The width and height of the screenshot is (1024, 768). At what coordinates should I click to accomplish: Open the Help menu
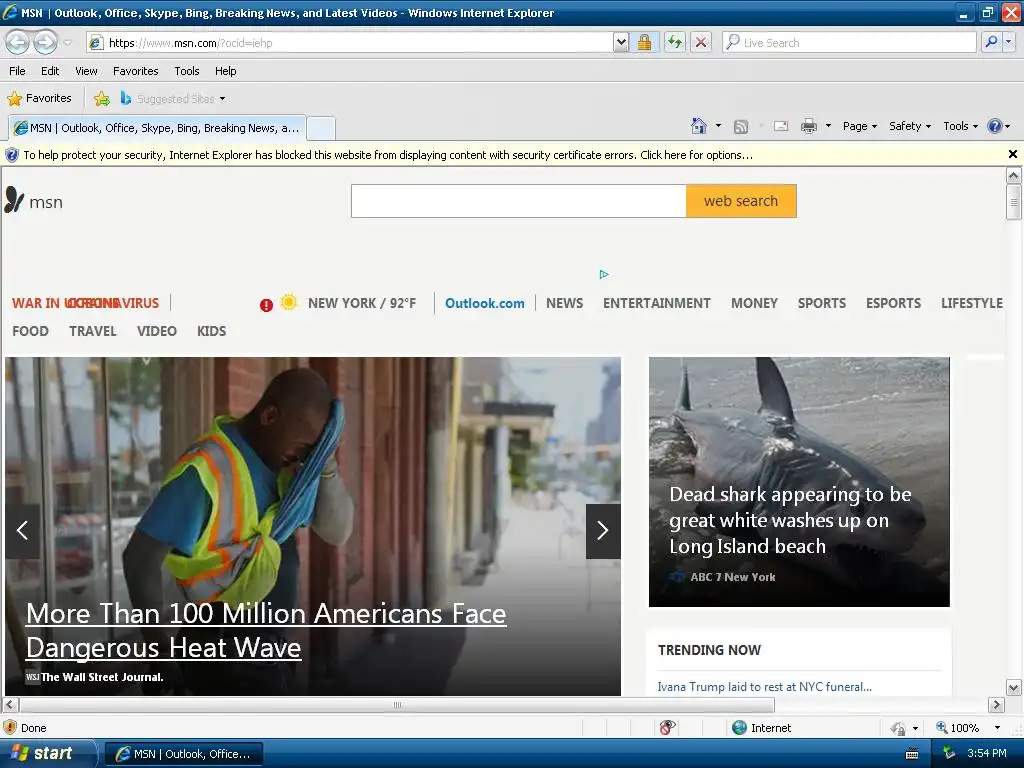pos(225,71)
